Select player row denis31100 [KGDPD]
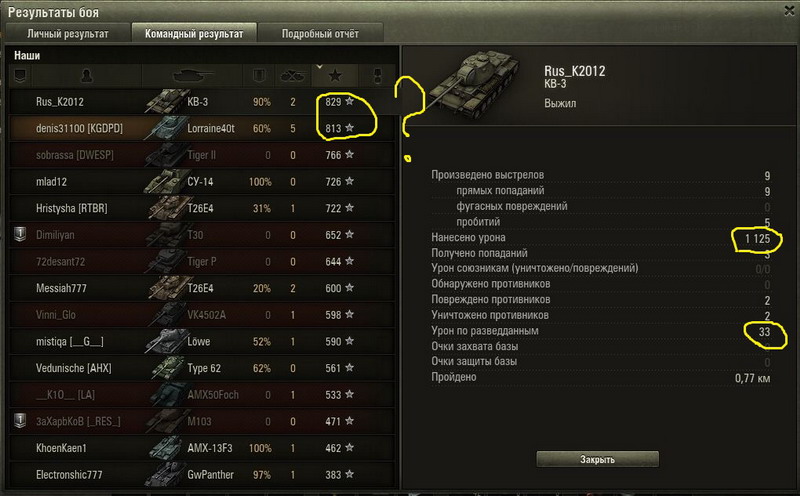This screenshot has height=496, width=800. [202, 128]
